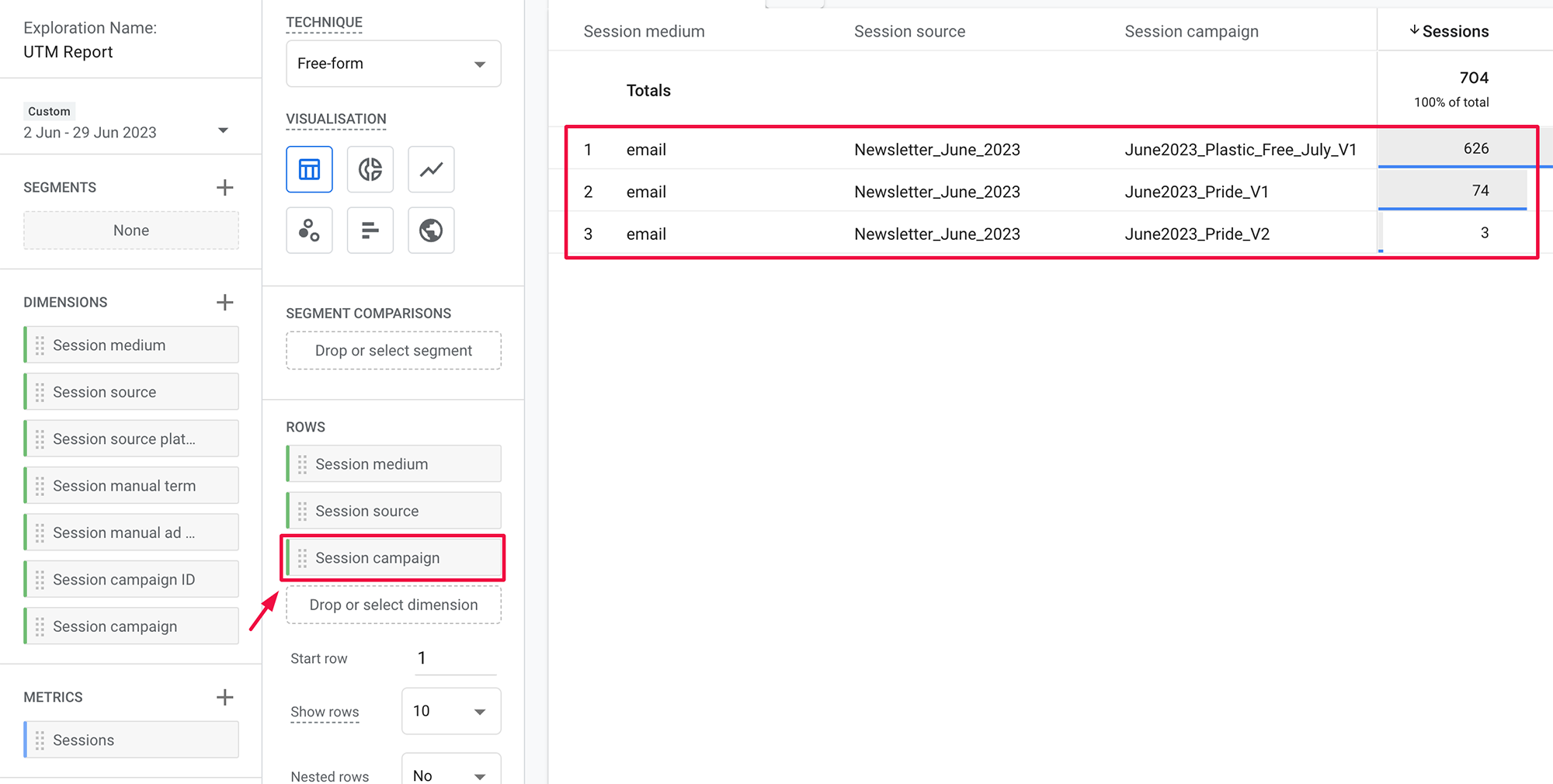Click Session medium chip in Rows
The height and width of the screenshot is (784, 1553).
tap(394, 464)
